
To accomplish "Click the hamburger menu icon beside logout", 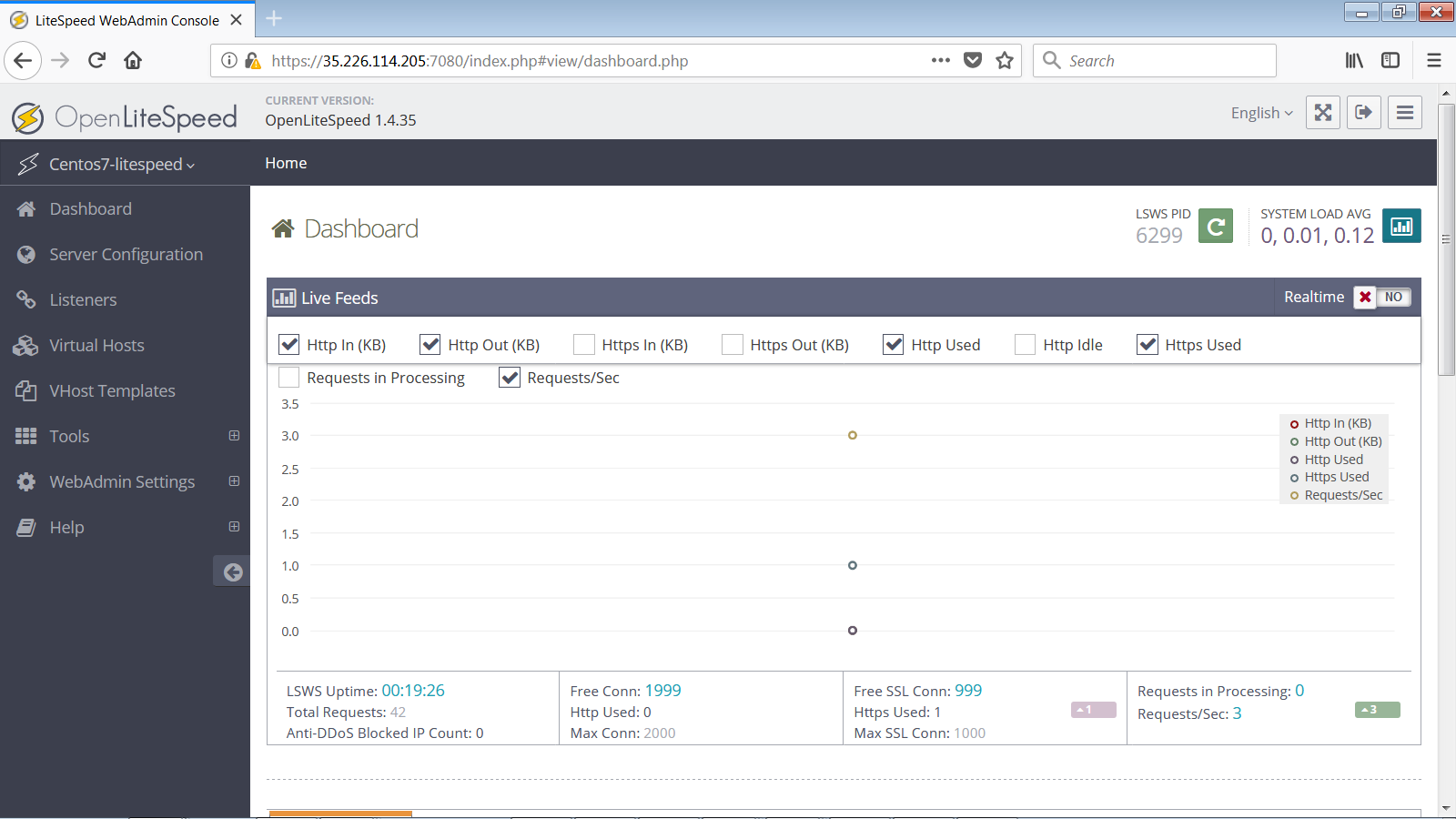I will [x=1404, y=113].
